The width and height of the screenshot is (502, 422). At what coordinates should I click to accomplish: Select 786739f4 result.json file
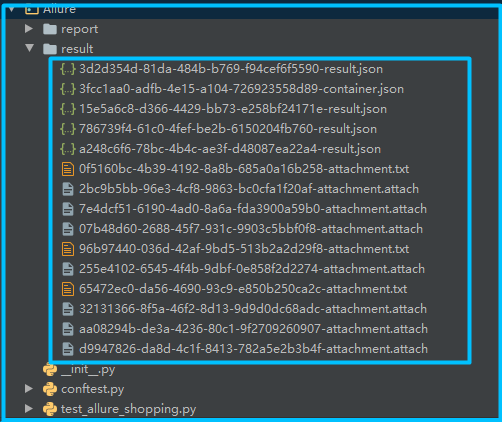[228, 129]
